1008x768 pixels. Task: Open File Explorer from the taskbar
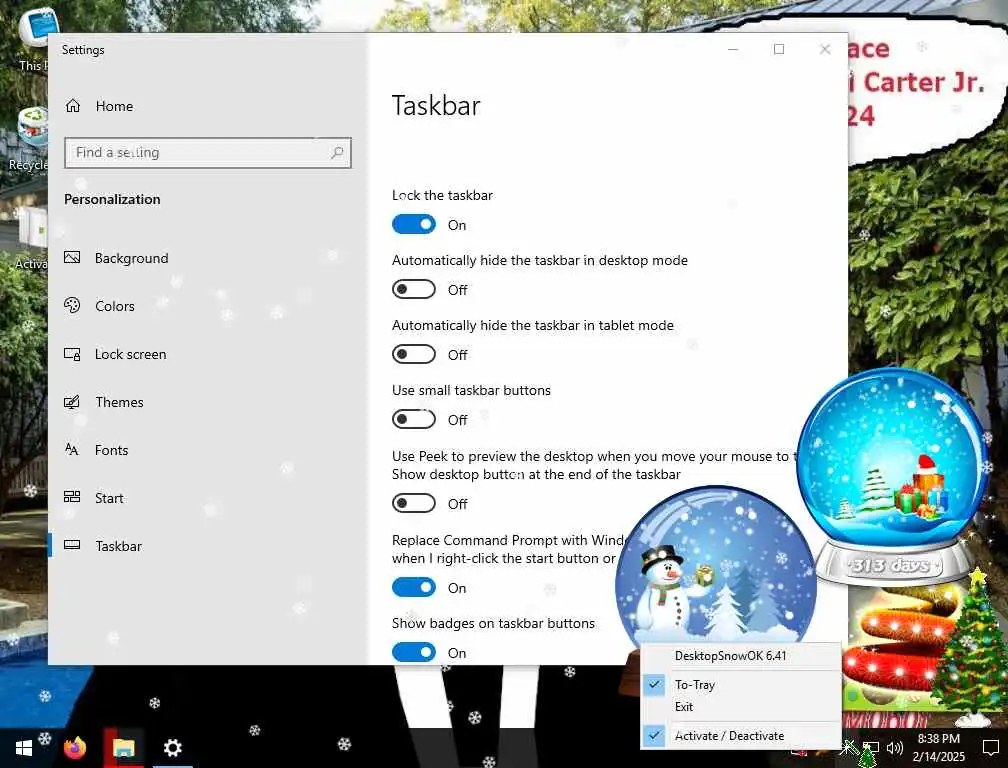tap(123, 748)
